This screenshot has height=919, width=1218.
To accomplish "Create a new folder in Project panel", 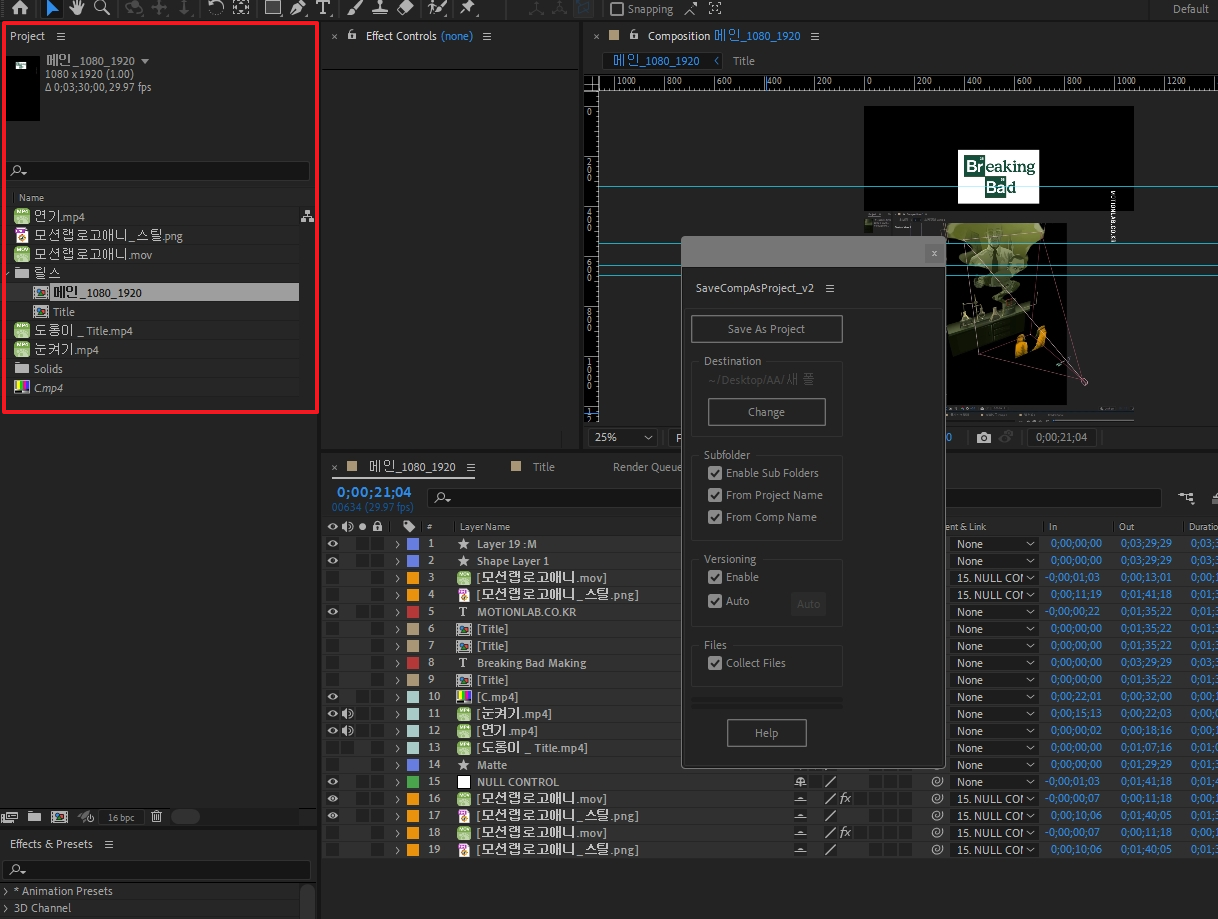I will (x=34, y=817).
